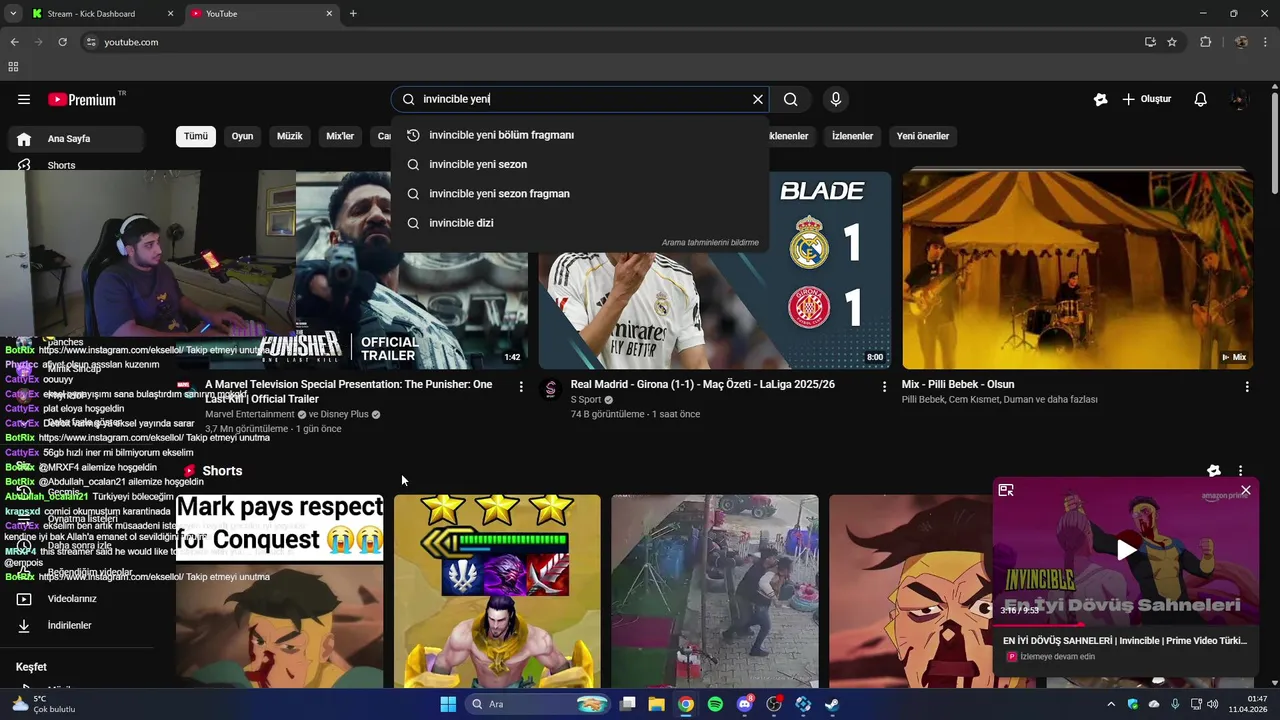Open Discord from the taskbar

click(744, 704)
